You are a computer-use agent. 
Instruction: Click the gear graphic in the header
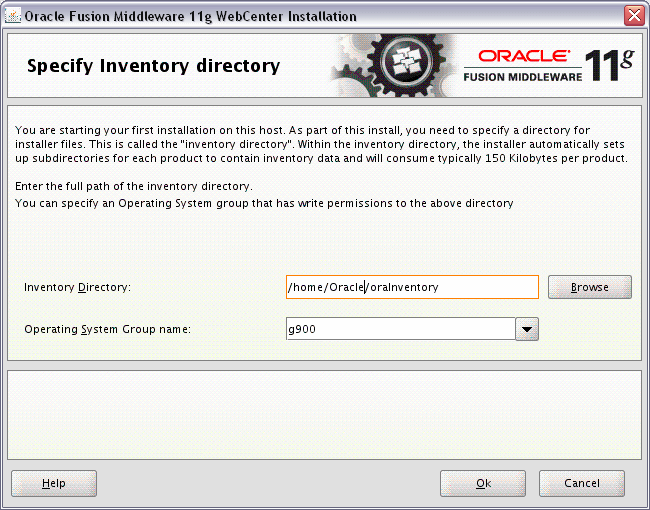click(x=394, y=66)
